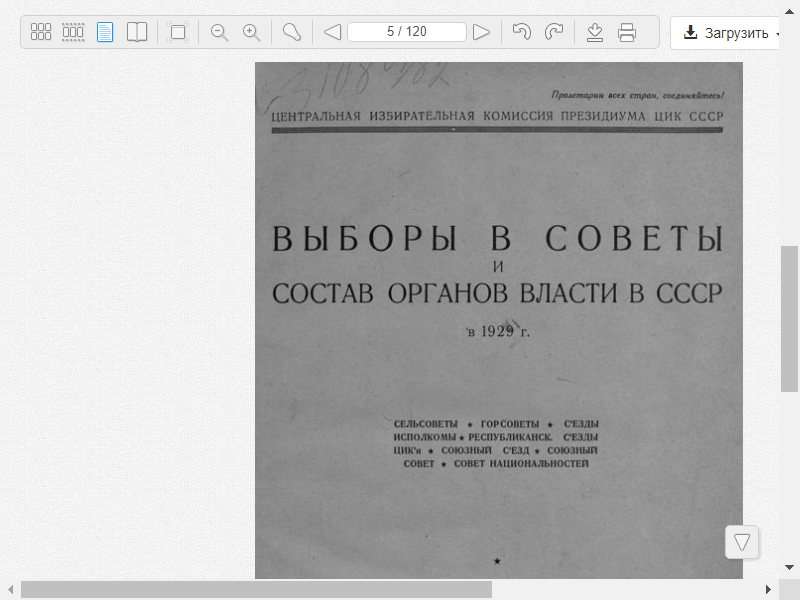Click the year text в 1929 г.

pos(498,332)
